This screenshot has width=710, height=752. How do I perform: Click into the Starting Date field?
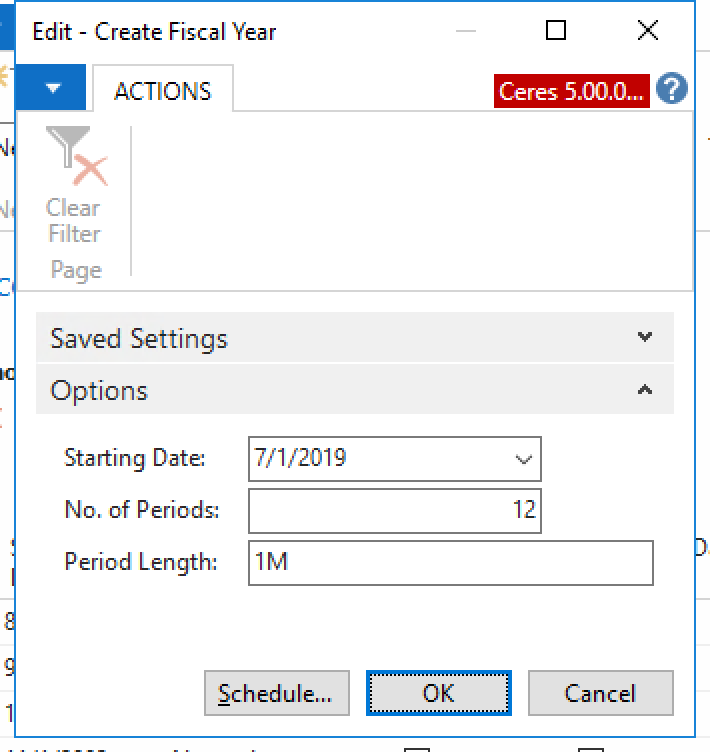click(380, 459)
